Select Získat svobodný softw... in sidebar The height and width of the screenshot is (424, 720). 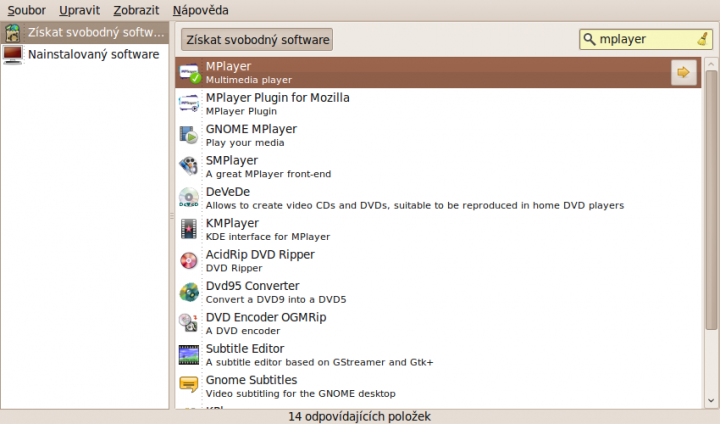[x=85, y=33]
